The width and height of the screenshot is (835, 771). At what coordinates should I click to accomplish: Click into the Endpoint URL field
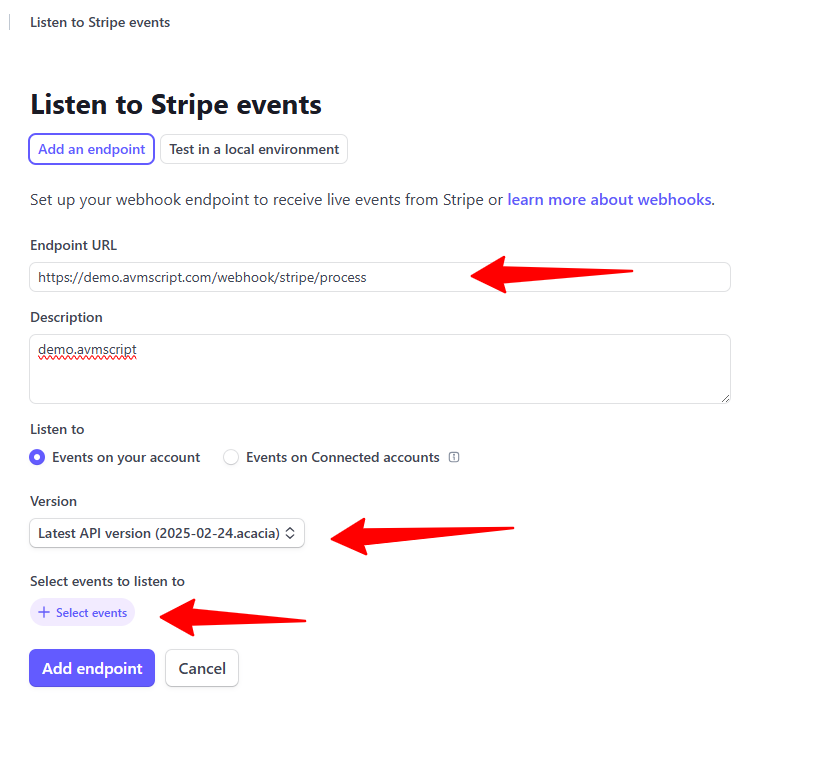(250, 277)
